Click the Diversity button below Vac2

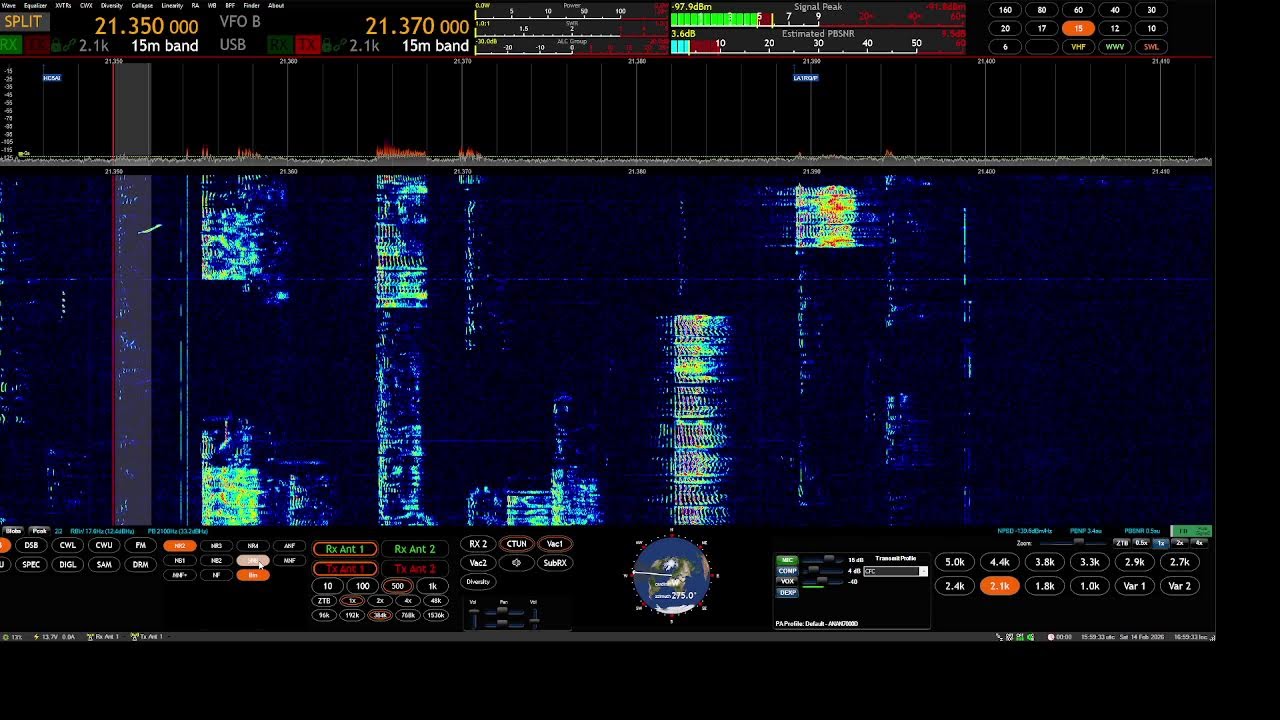(478, 582)
